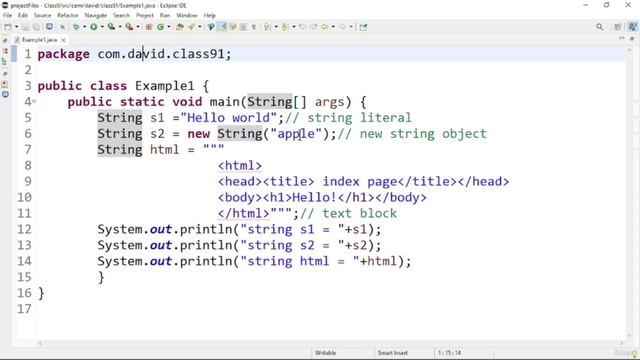The height and width of the screenshot is (360, 640).
Task: Jump to Last Edit Location icon
Action: [302, 27]
